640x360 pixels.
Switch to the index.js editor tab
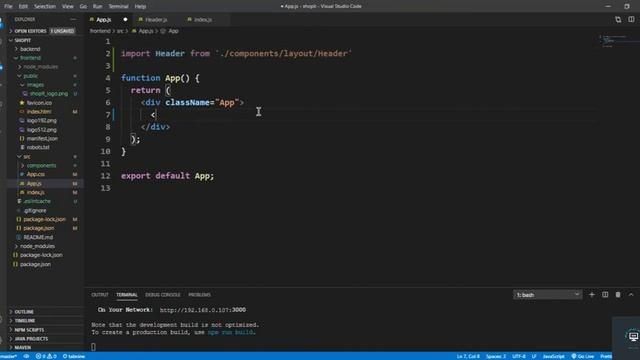point(203,20)
